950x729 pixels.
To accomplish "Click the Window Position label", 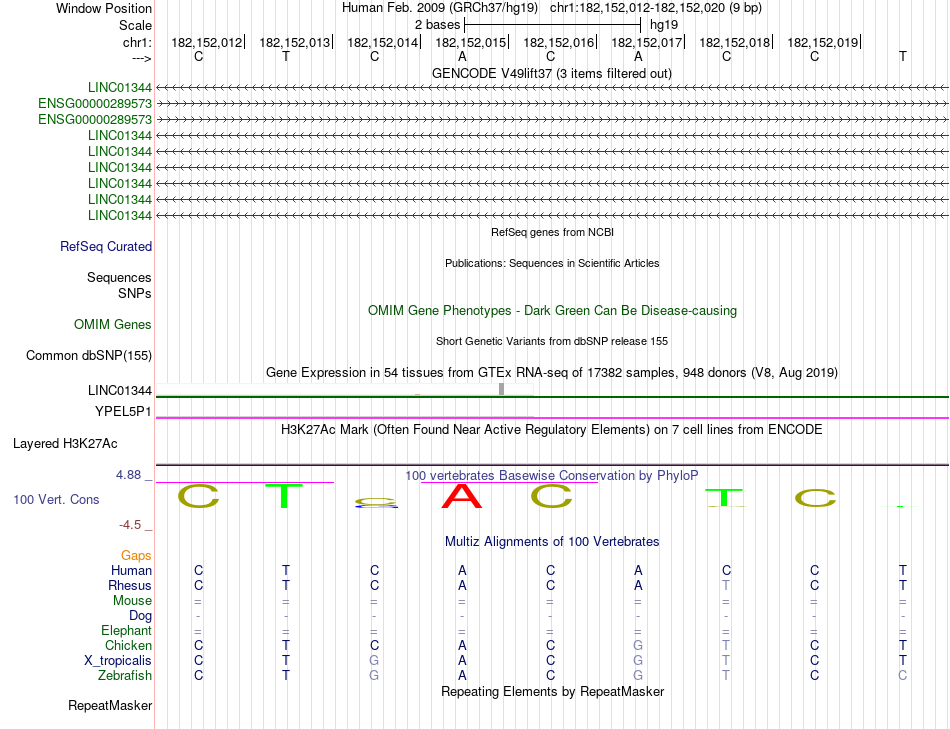I will [104, 8].
